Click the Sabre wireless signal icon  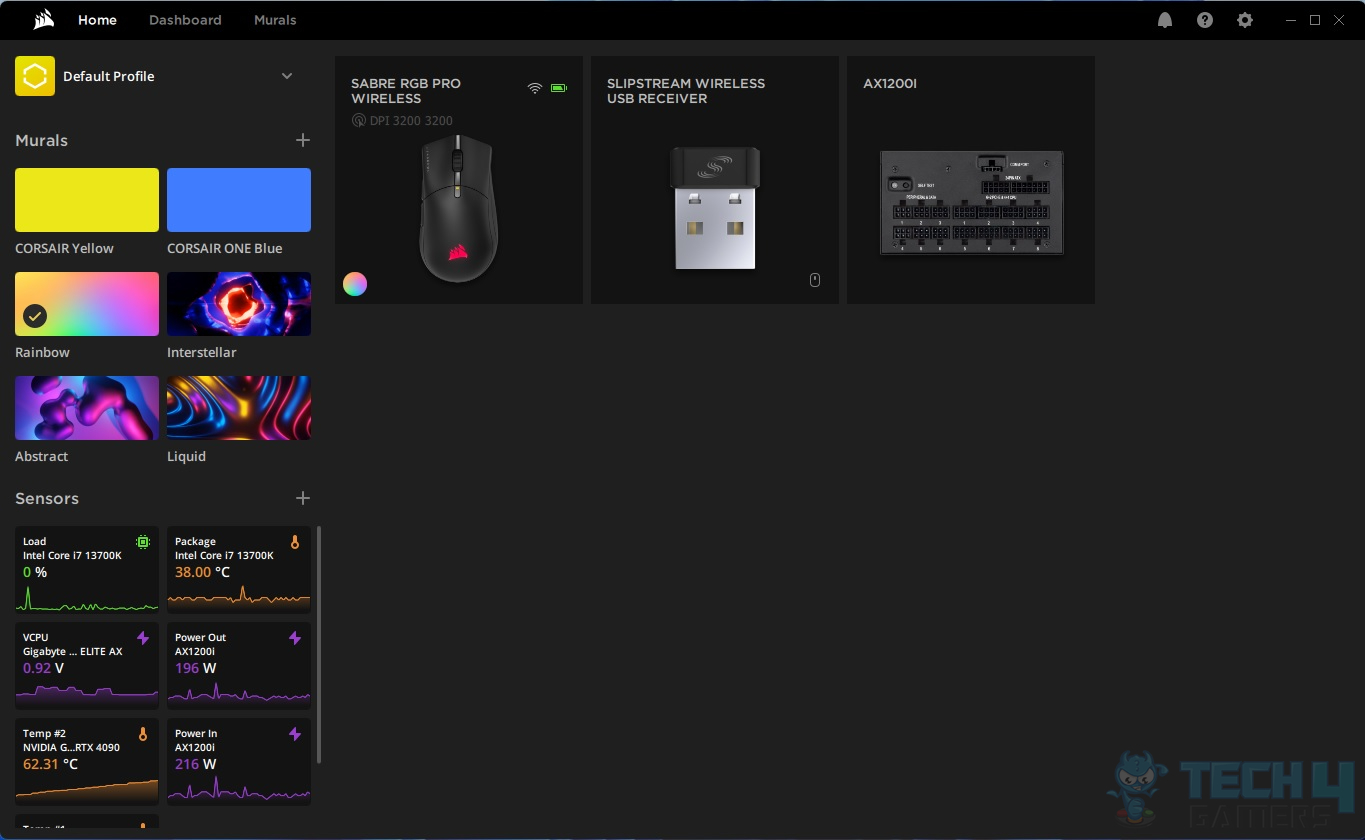click(535, 88)
